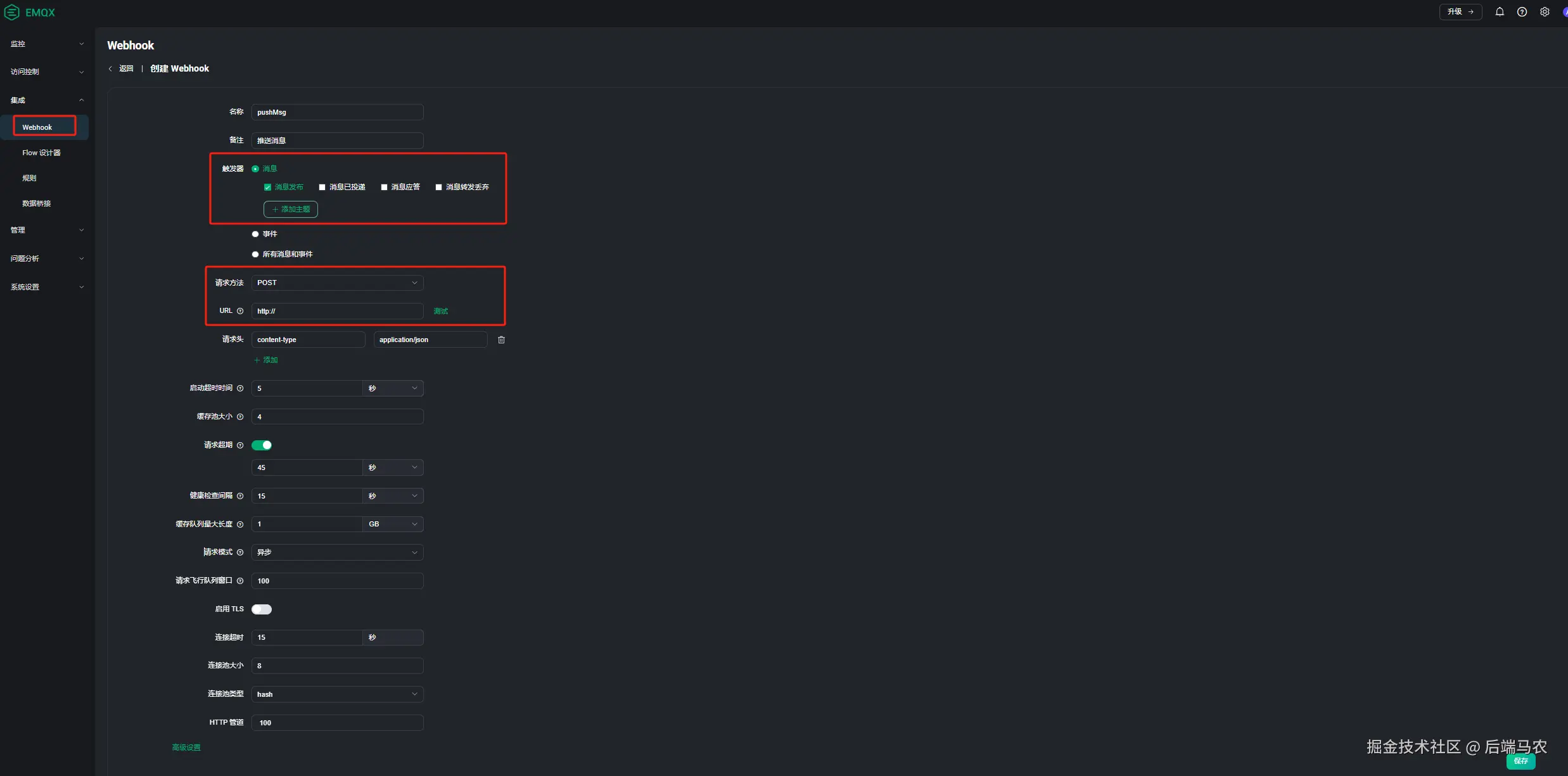Open the help question-mark icon
1568x776 pixels.
[x=1522, y=11]
